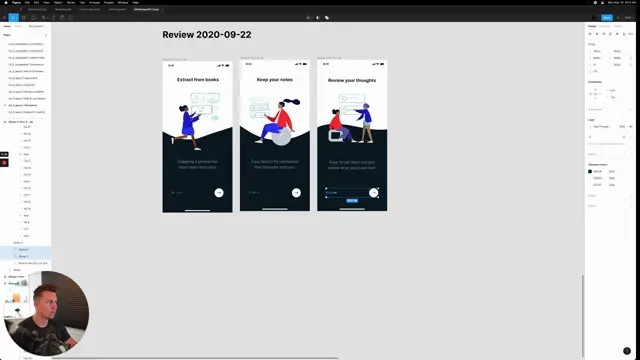This screenshot has height=360, width=640.
Task: Open the Edit menu
Action: [36, 2]
